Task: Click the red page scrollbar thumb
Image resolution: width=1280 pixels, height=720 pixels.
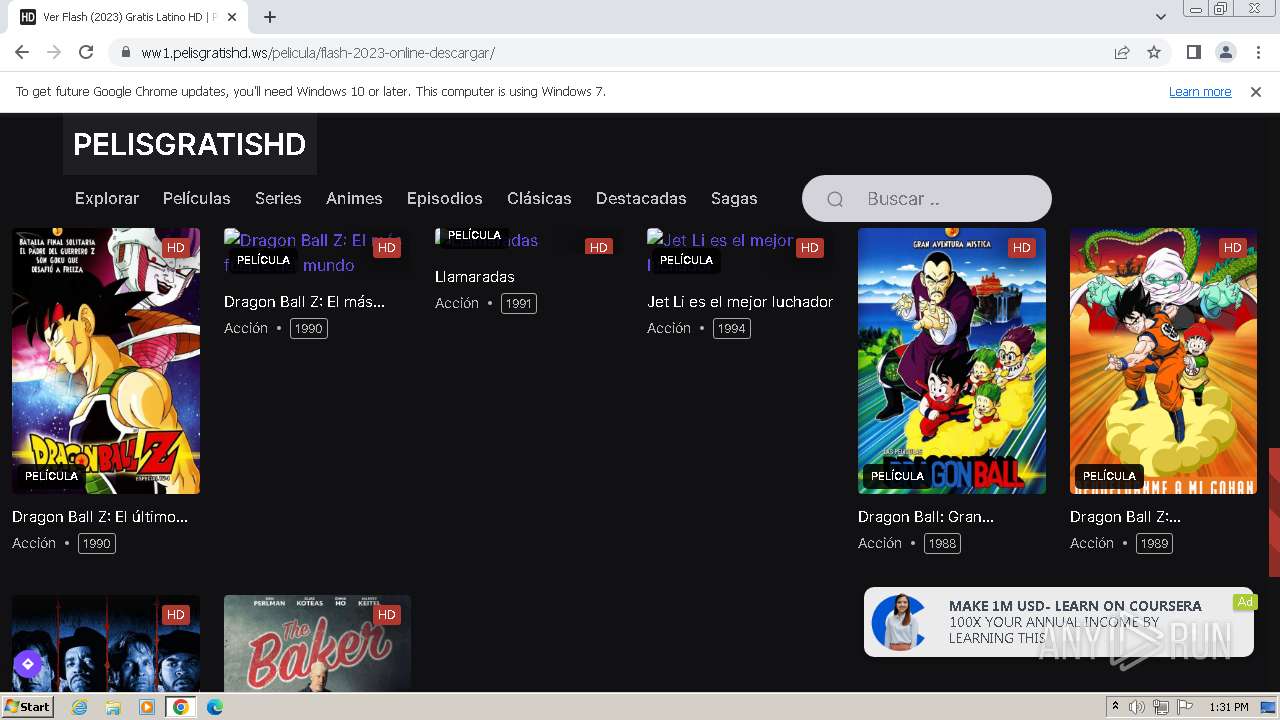Action: [x=1274, y=512]
